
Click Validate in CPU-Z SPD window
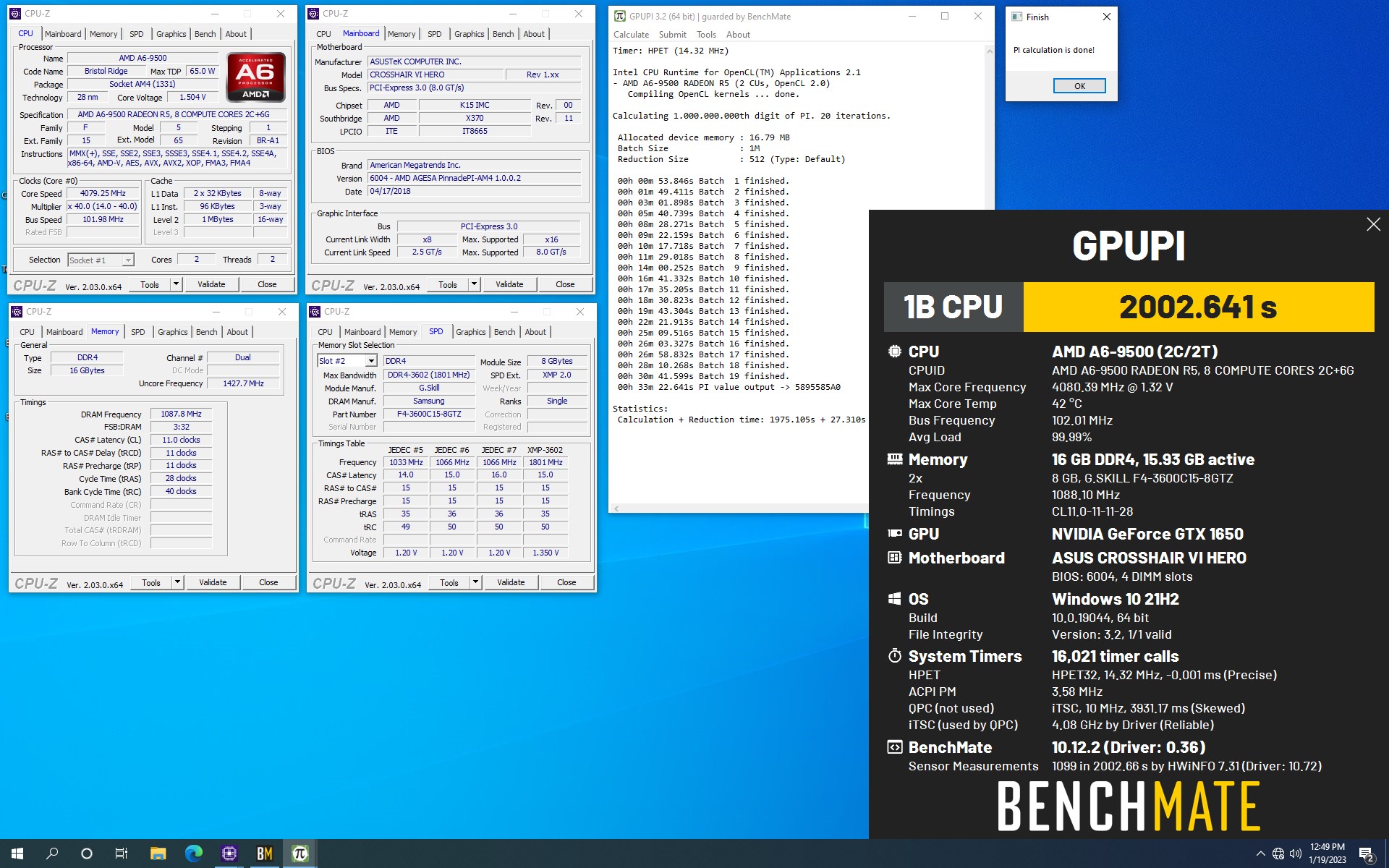tap(511, 582)
